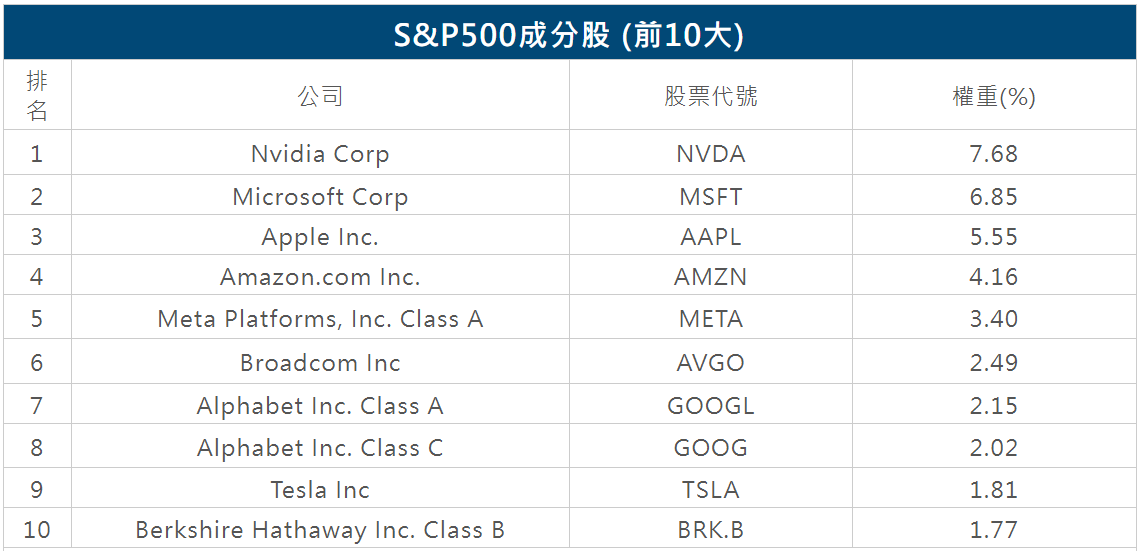1142x551 pixels.
Task: Click the 股票代號 column header
Action: point(710,96)
